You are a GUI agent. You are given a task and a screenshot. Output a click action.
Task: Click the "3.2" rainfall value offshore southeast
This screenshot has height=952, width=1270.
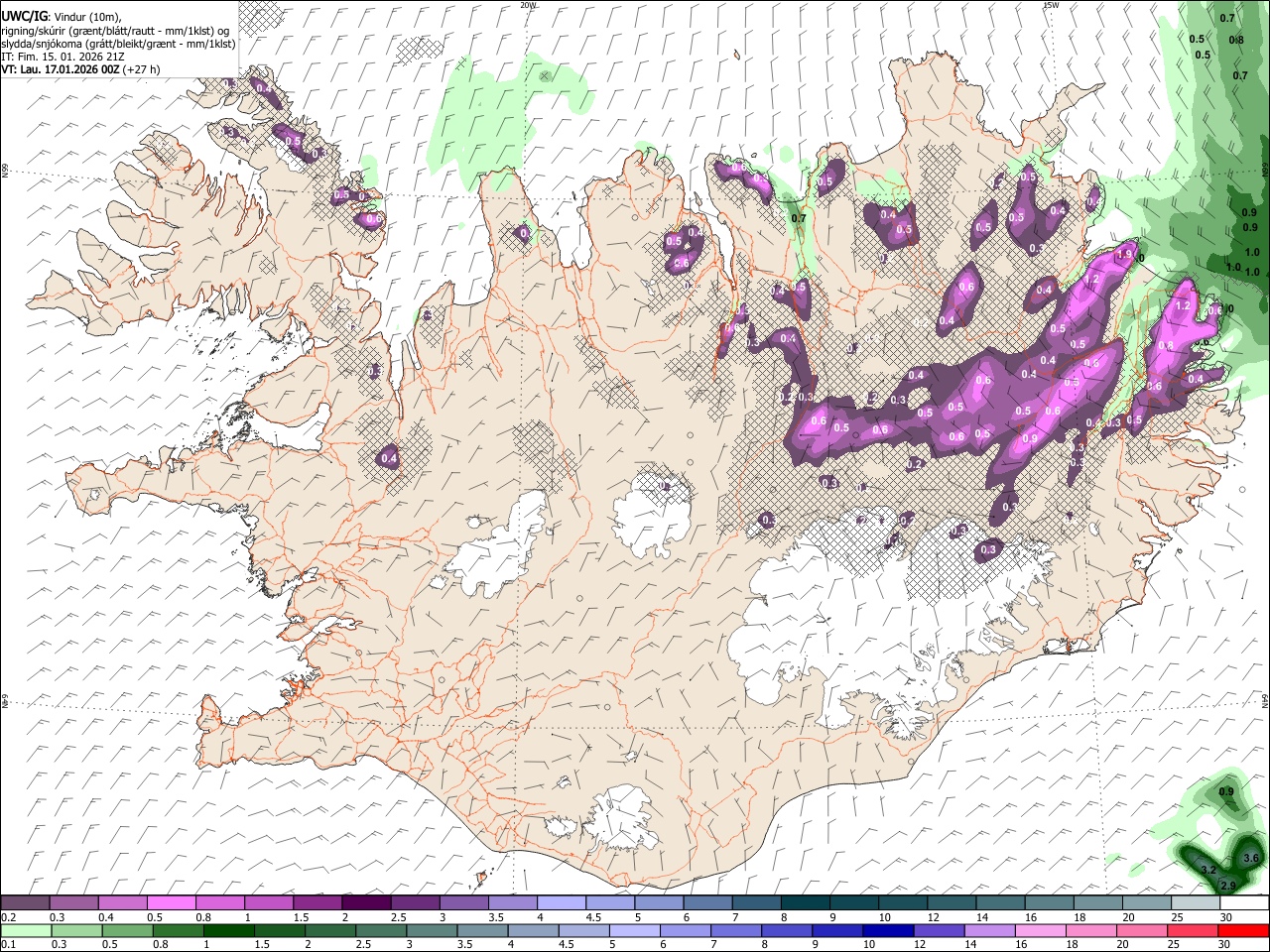1208,870
